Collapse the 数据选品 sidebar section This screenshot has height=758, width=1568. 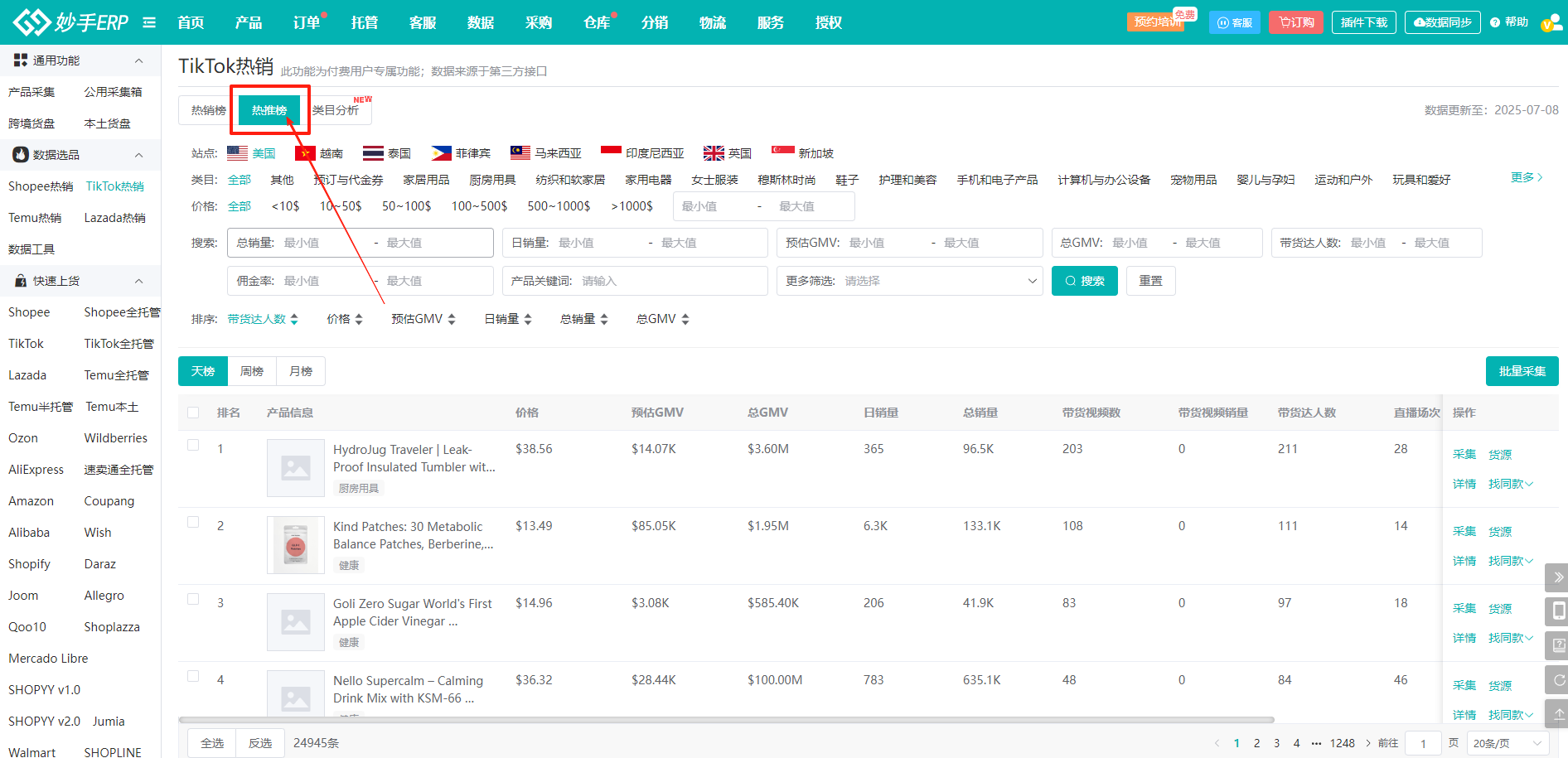click(138, 155)
